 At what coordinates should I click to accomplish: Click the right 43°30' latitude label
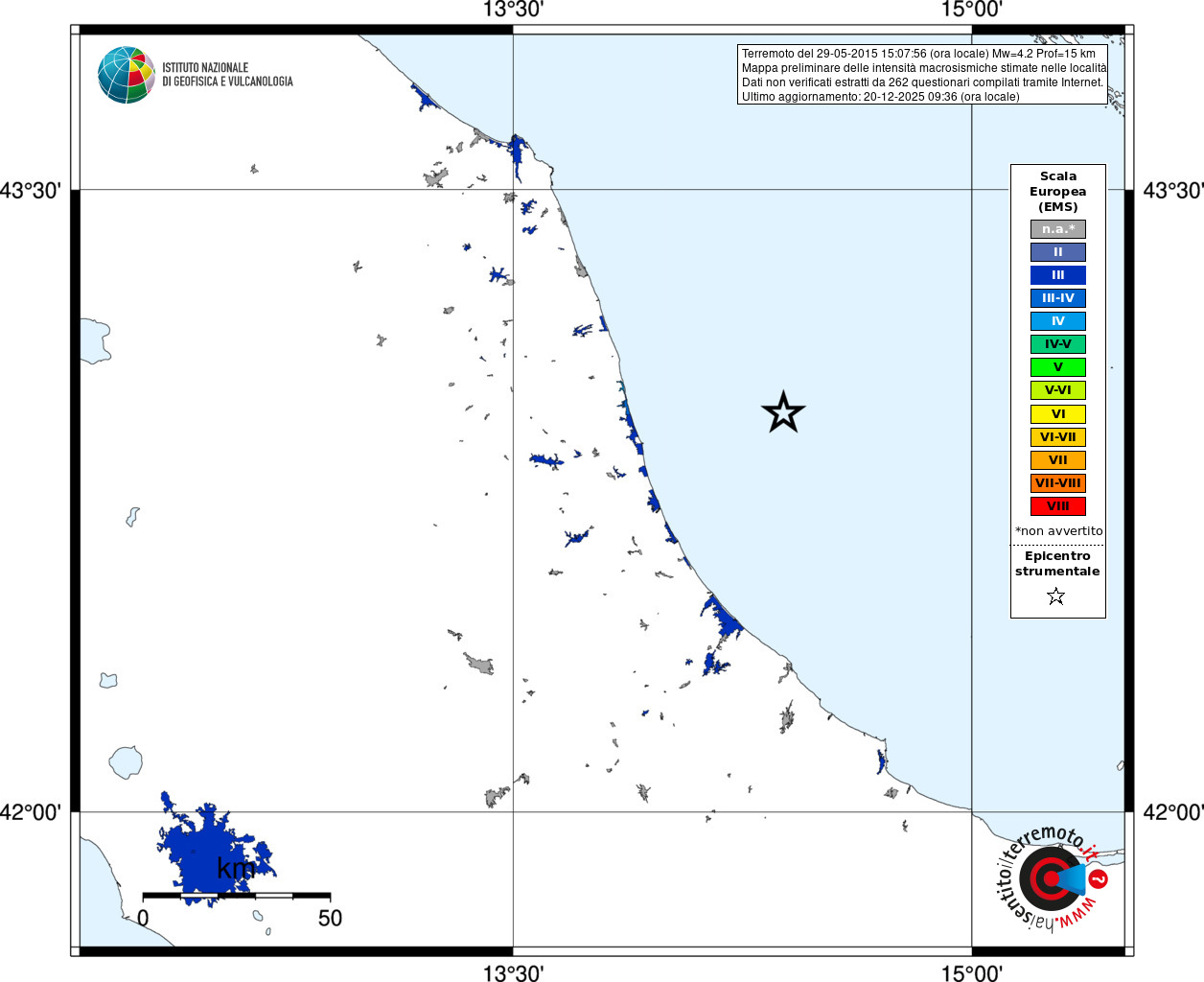pos(1173,190)
